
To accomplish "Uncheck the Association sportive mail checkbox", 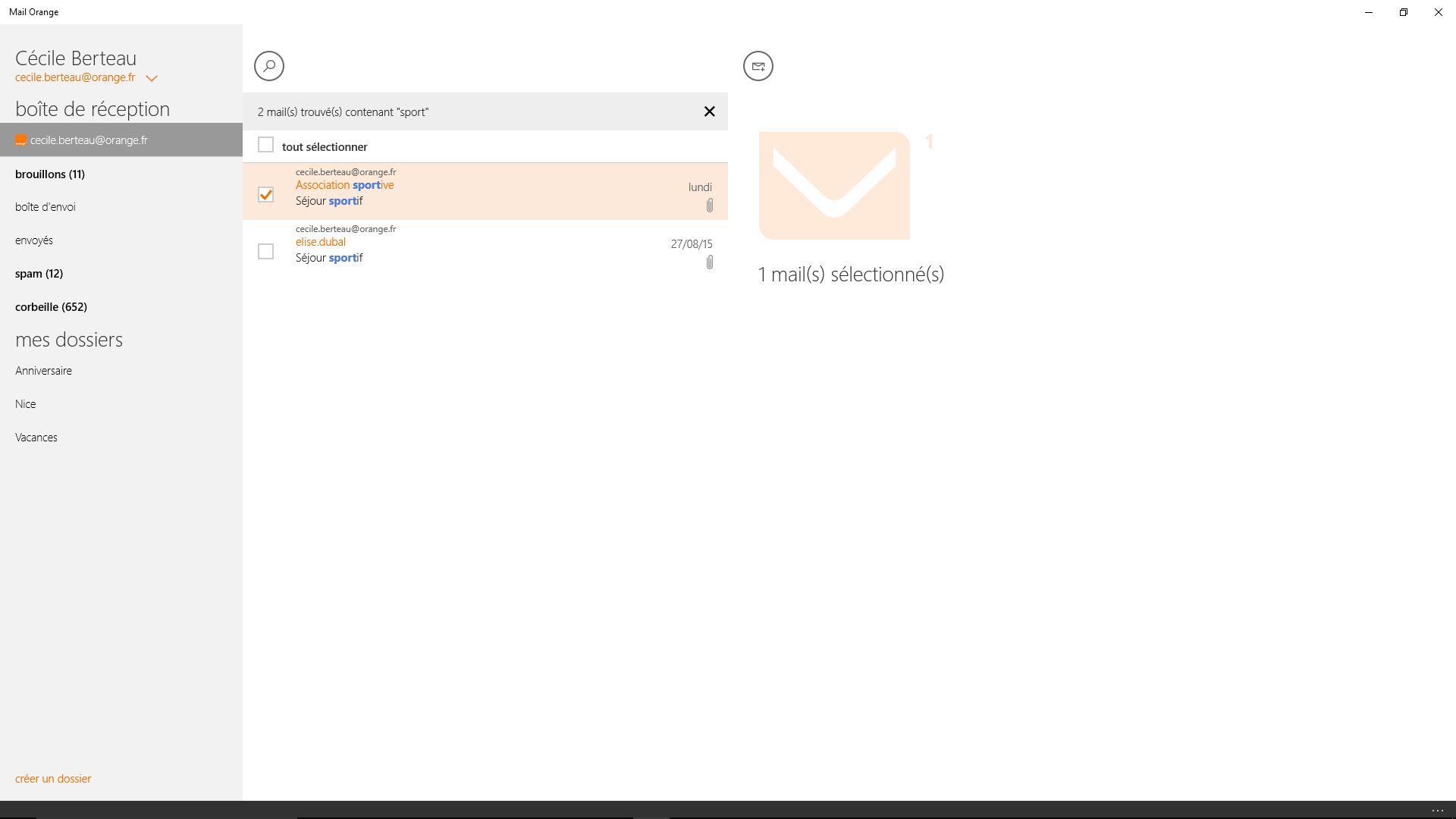I will 265,195.
